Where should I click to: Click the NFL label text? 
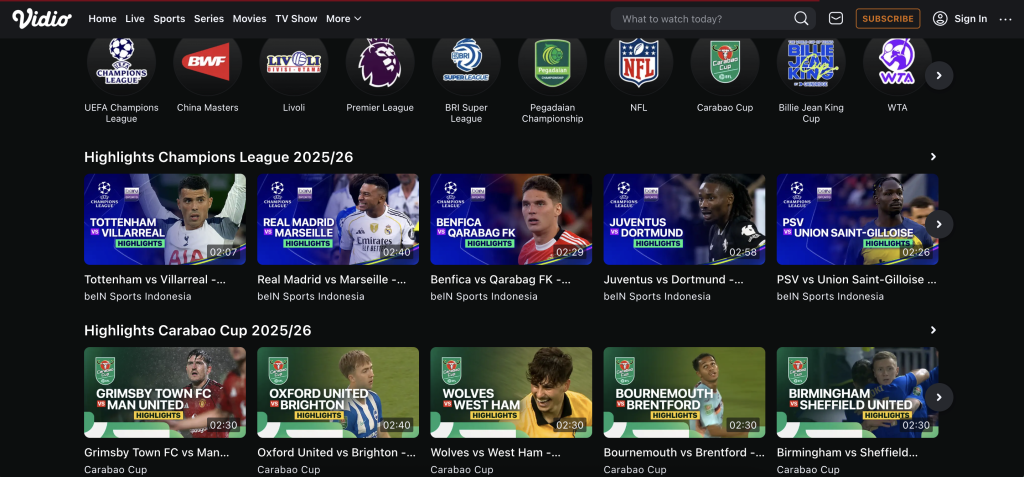click(x=639, y=108)
